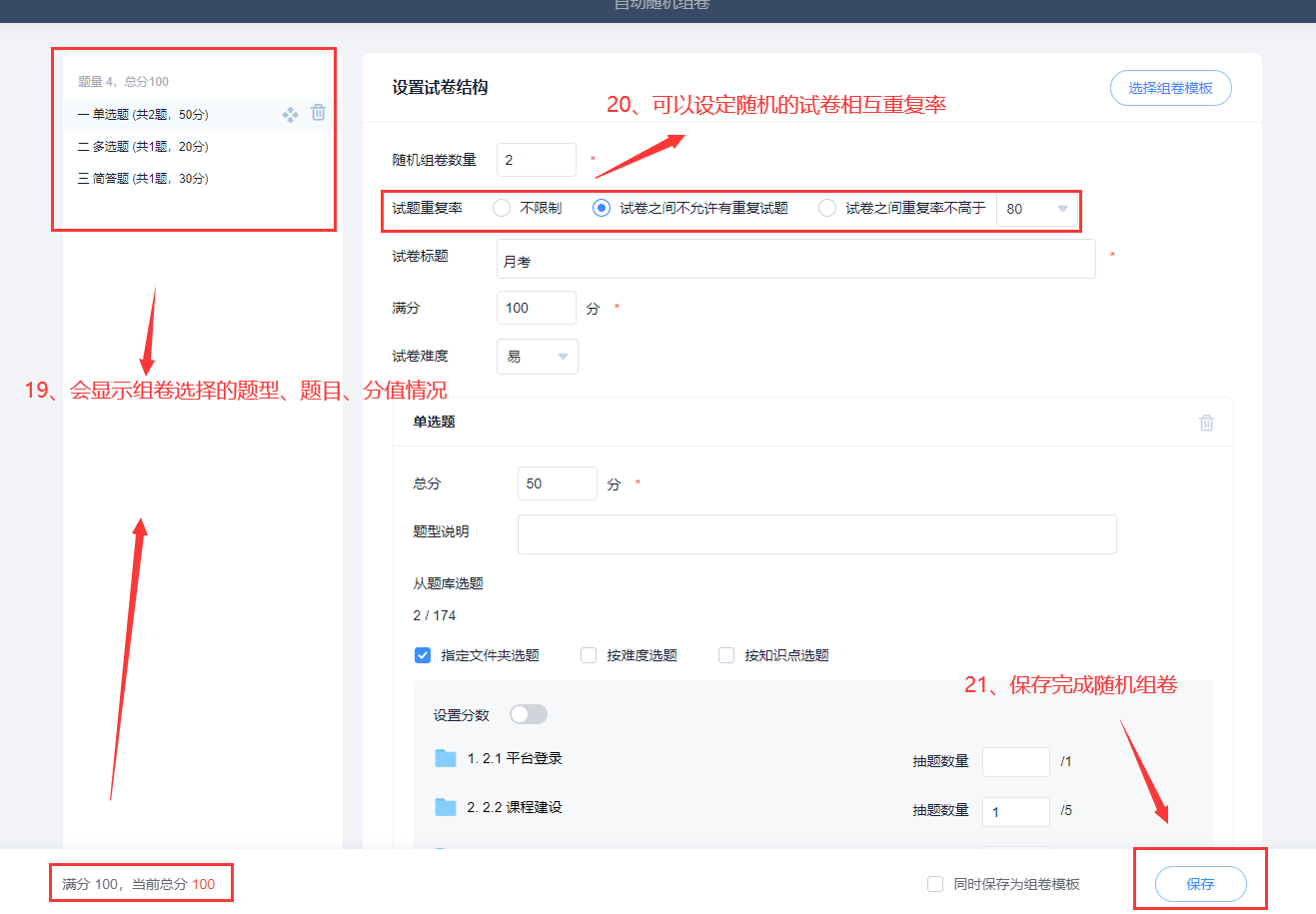Click the trash icon beside 单选题 in sidebar
The image size is (1316, 914).
click(318, 113)
